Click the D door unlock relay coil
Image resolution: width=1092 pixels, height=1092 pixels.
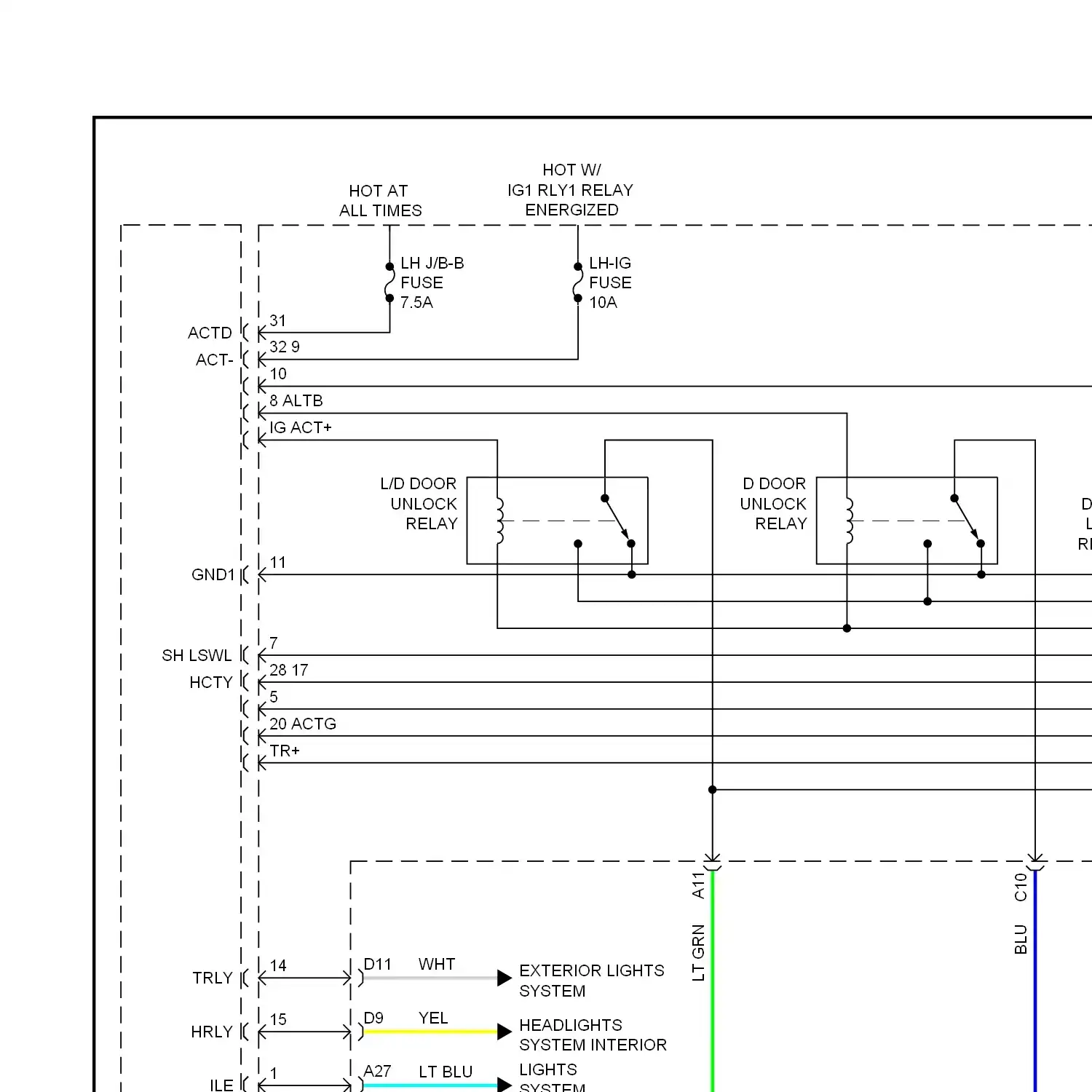[x=848, y=521]
